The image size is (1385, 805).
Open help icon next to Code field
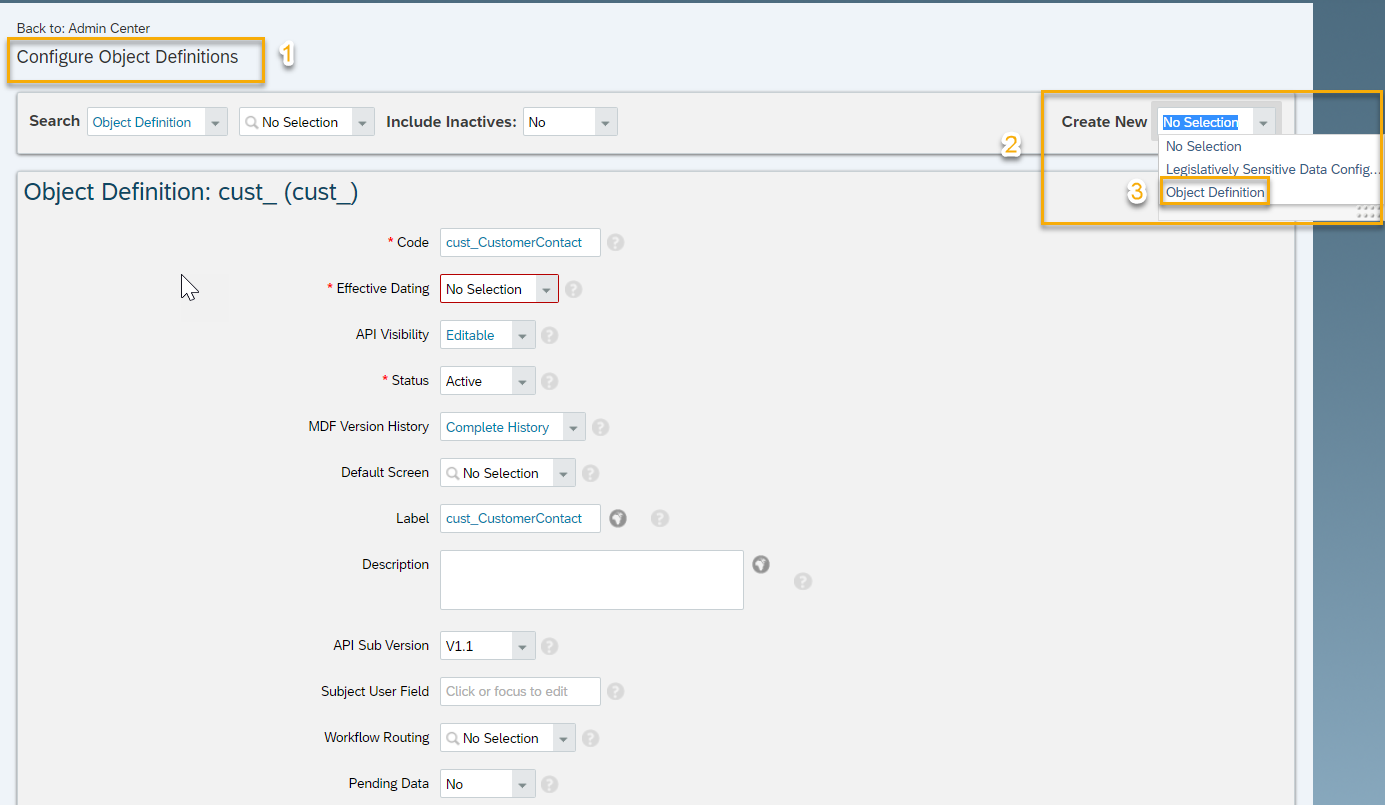616,243
